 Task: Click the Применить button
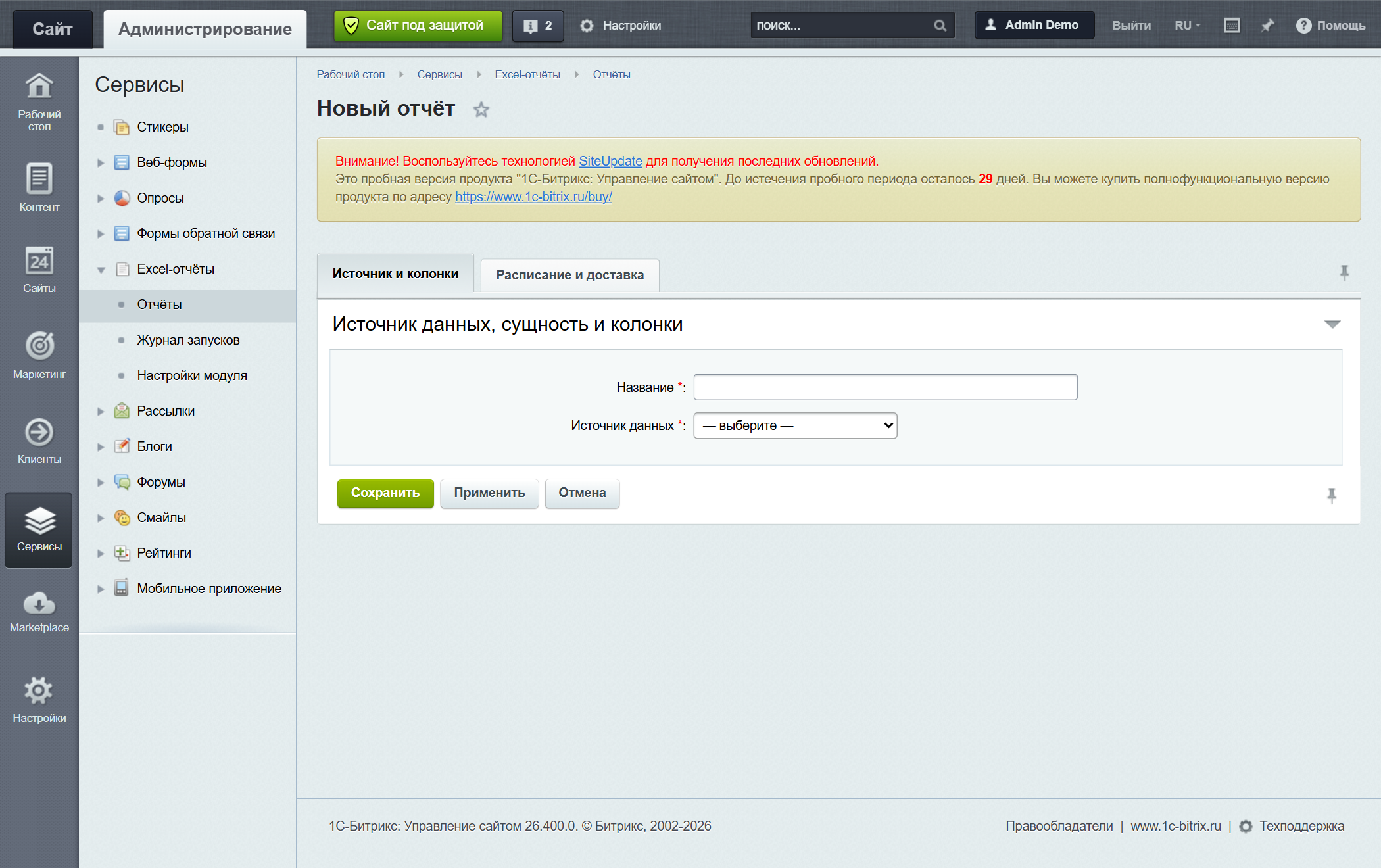coord(489,493)
